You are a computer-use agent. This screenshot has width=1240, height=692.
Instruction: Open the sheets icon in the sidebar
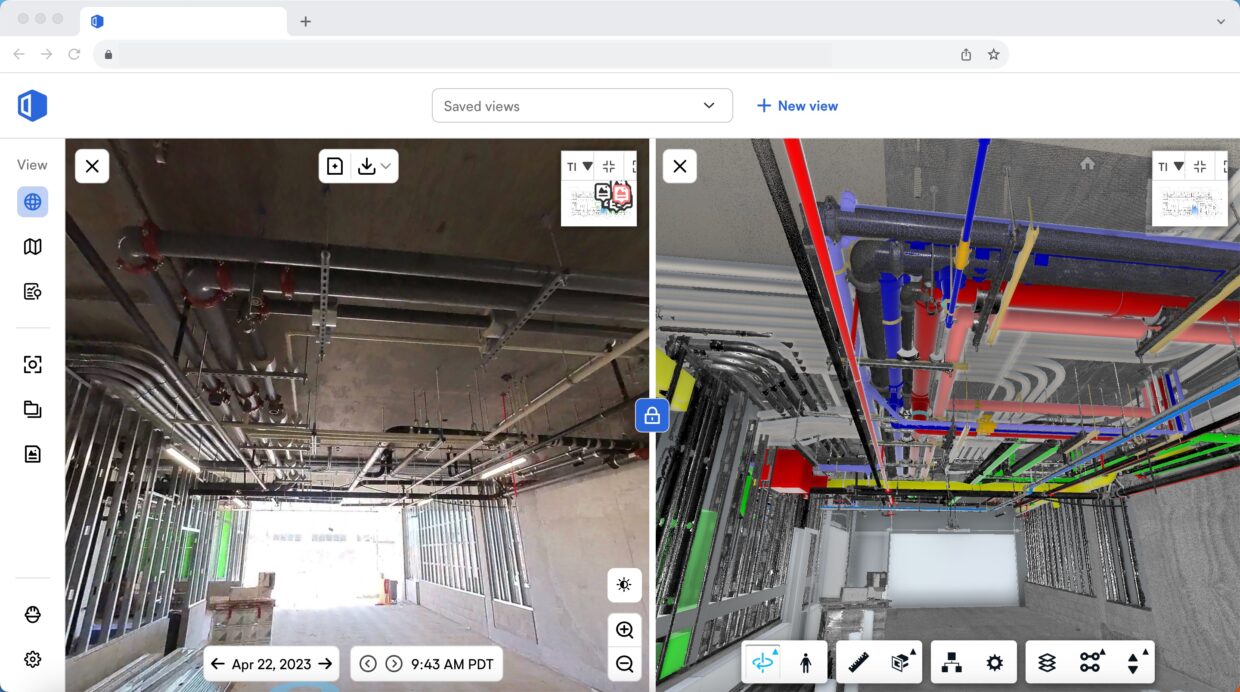click(x=32, y=453)
